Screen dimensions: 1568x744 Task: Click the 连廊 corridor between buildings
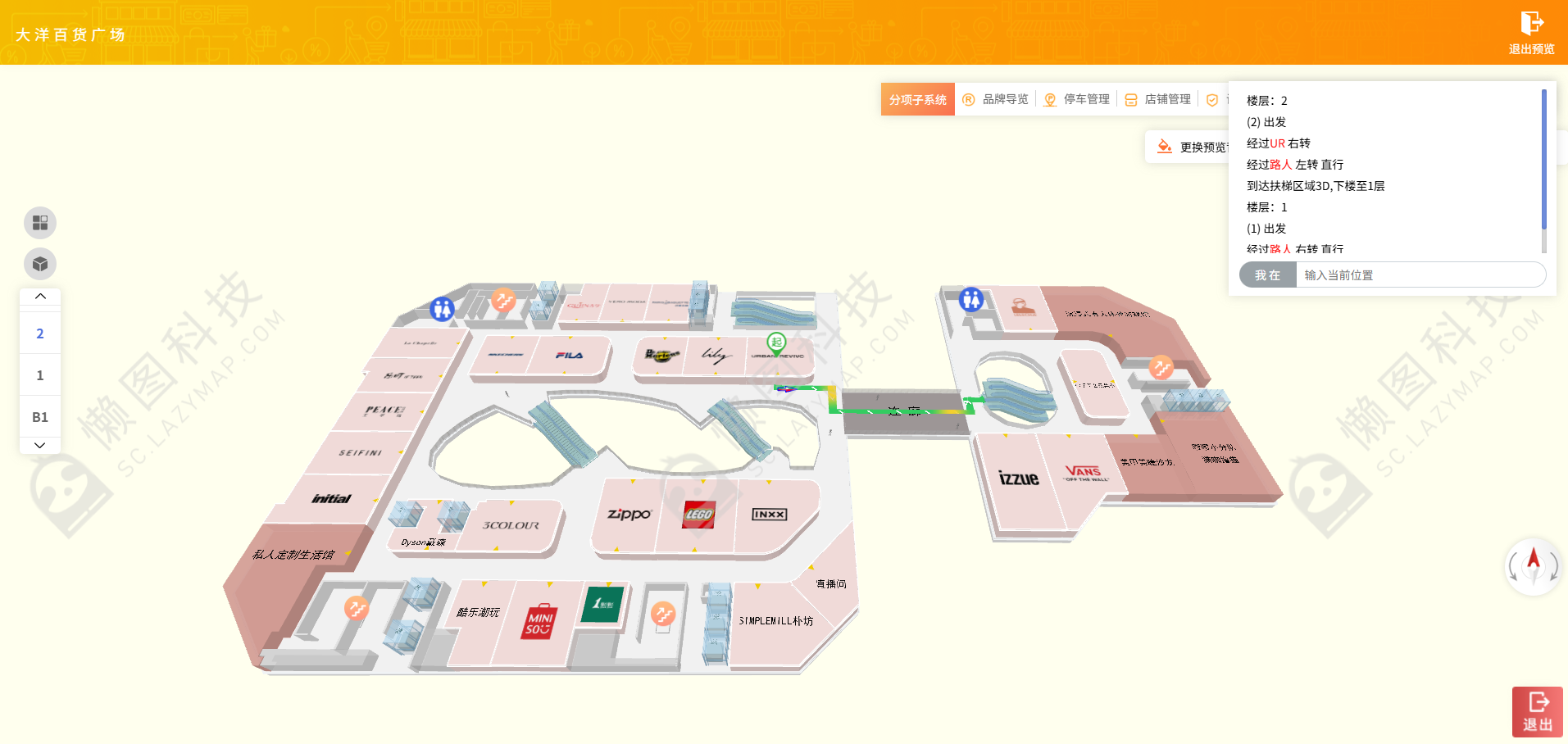[x=904, y=411]
